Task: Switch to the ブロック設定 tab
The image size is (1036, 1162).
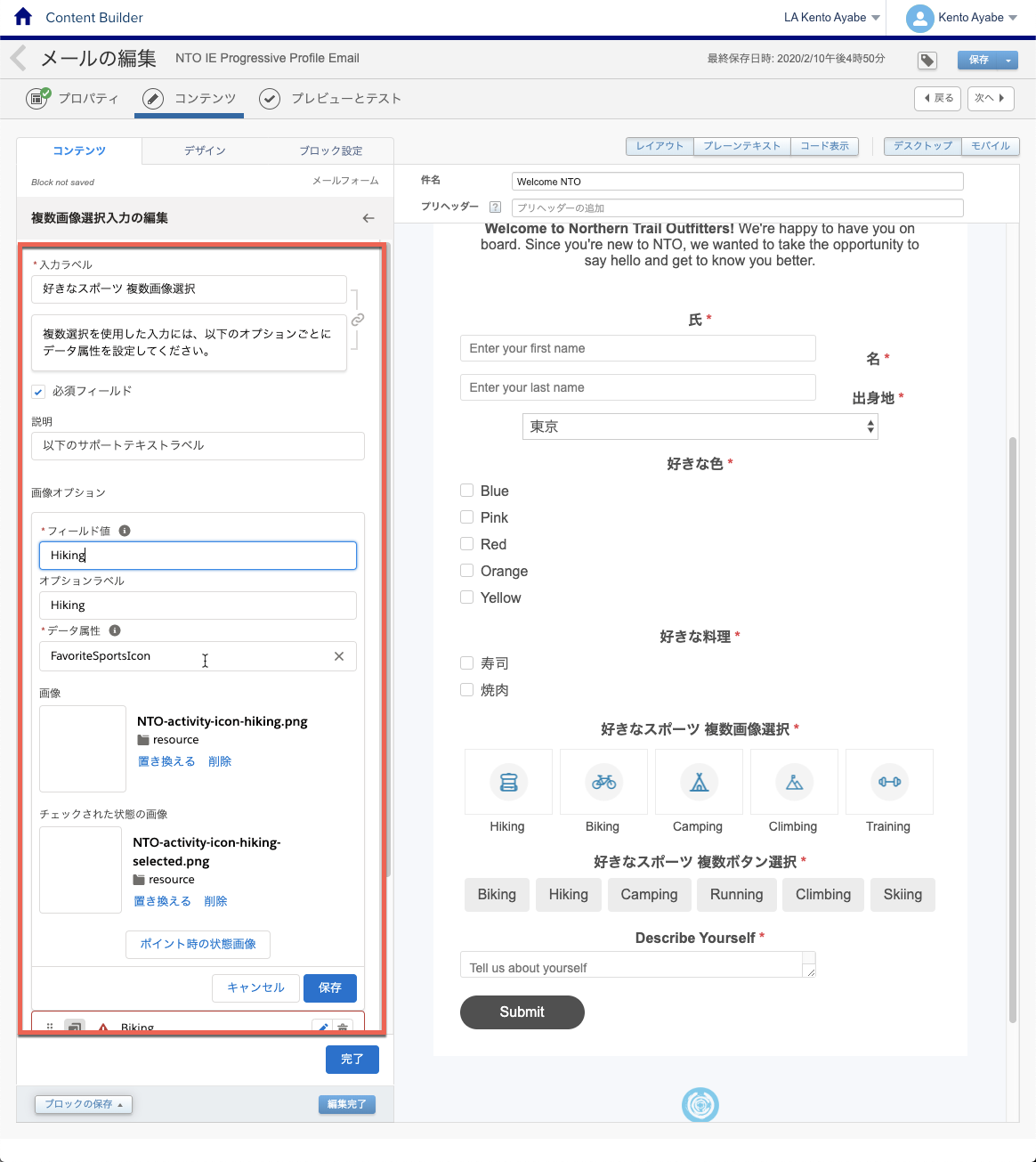Action: (331, 151)
